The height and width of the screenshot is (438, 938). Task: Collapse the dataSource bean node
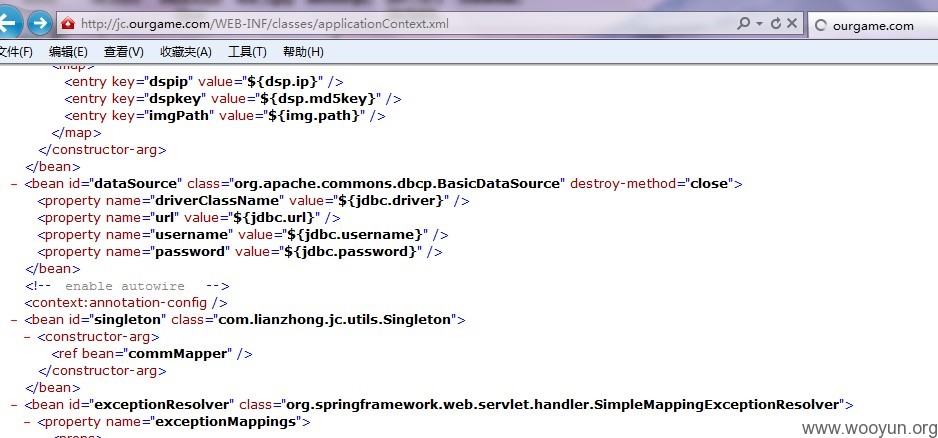coord(14,184)
